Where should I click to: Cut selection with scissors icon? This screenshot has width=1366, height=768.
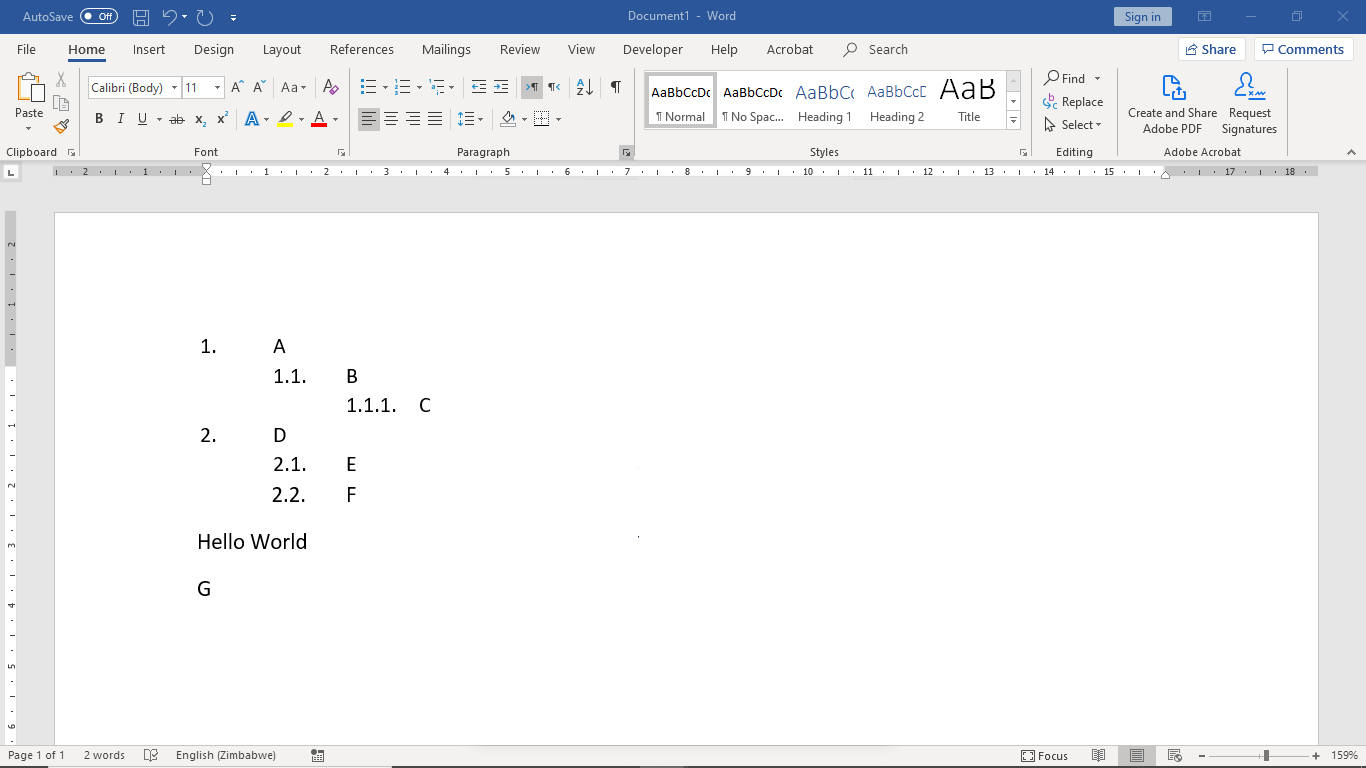coord(61,80)
